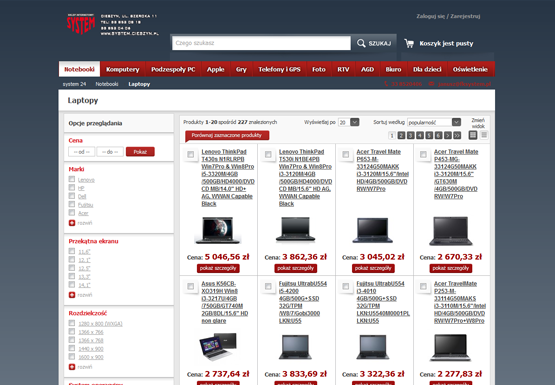Open Acer Travel Mate P653-M laptop image
555x385 pixels.
point(373,230)
